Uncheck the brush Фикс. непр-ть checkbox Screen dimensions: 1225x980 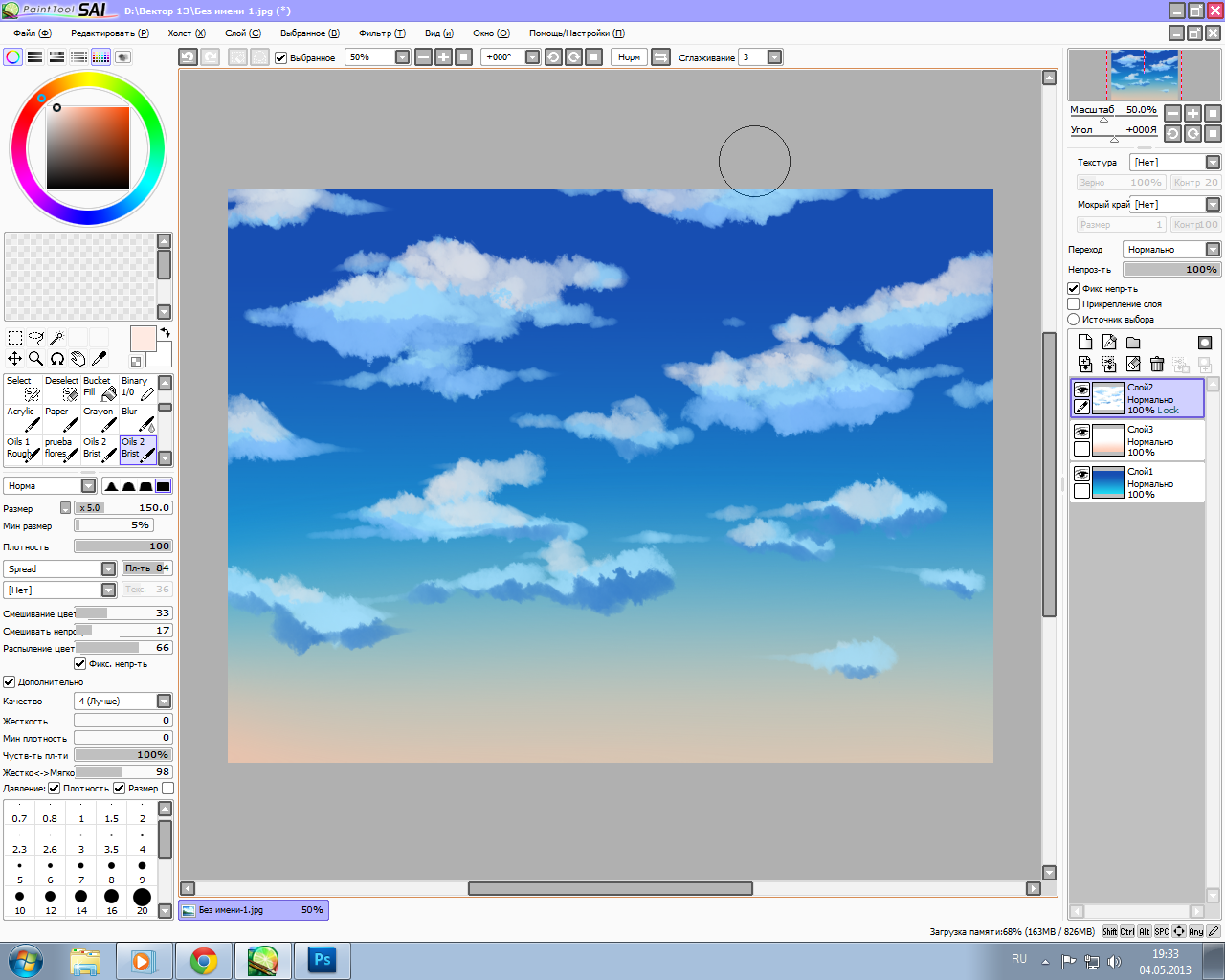tap(80, 663)
